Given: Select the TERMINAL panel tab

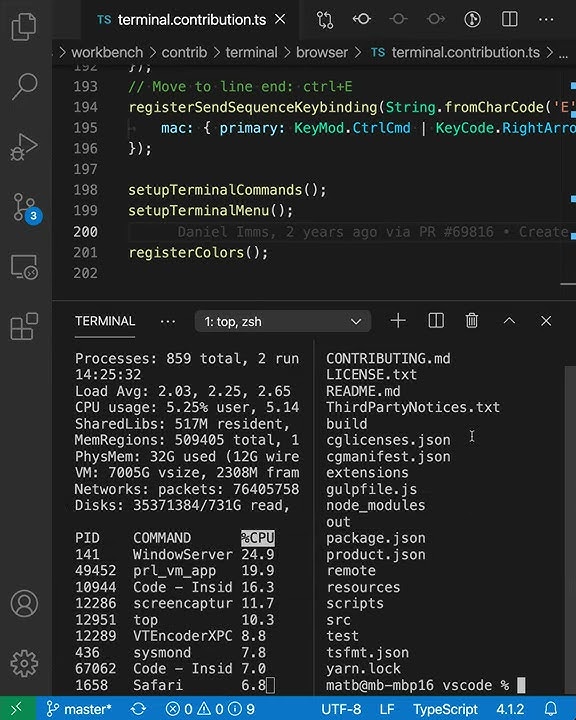Looking at the screenshot, I should pos(105,321).
